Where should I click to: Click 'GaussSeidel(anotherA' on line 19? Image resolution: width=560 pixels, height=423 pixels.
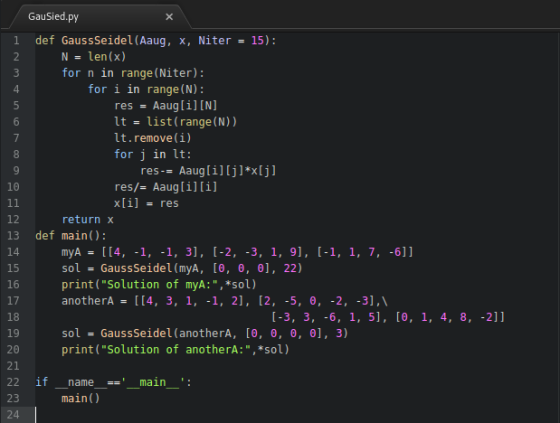click(x=166, y=333)
